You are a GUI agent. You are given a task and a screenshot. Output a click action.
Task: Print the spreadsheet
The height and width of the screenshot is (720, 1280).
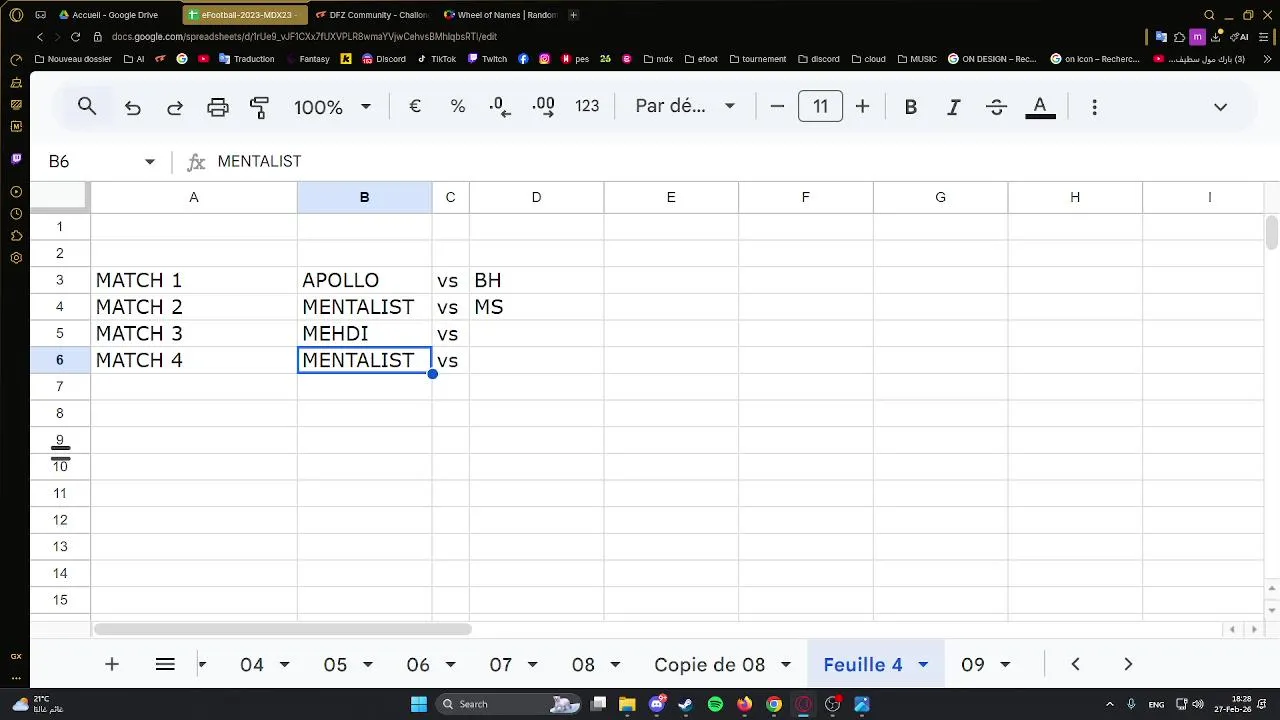(218, 107)
